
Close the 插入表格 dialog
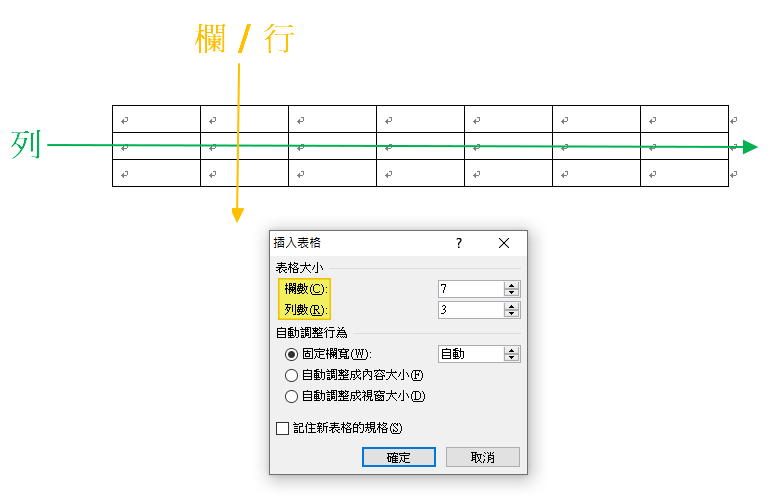pyautogui.click(x=504, y=243)
